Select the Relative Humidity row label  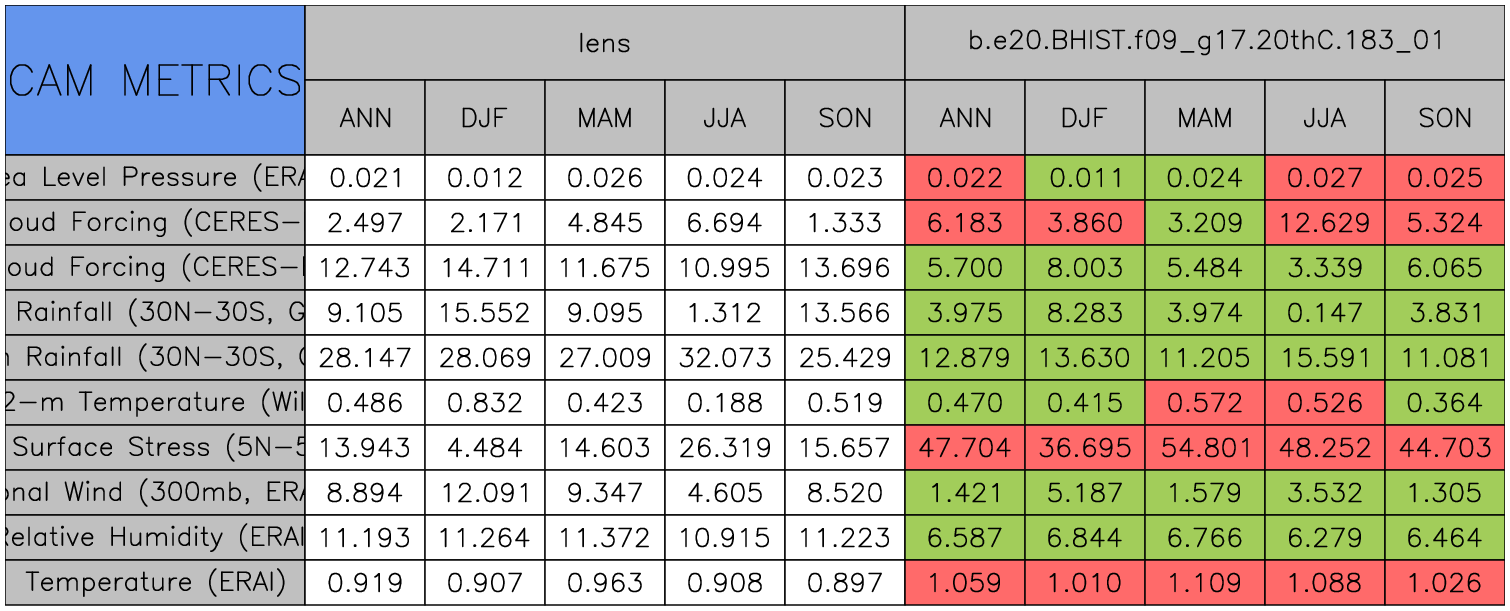(155, 537)
